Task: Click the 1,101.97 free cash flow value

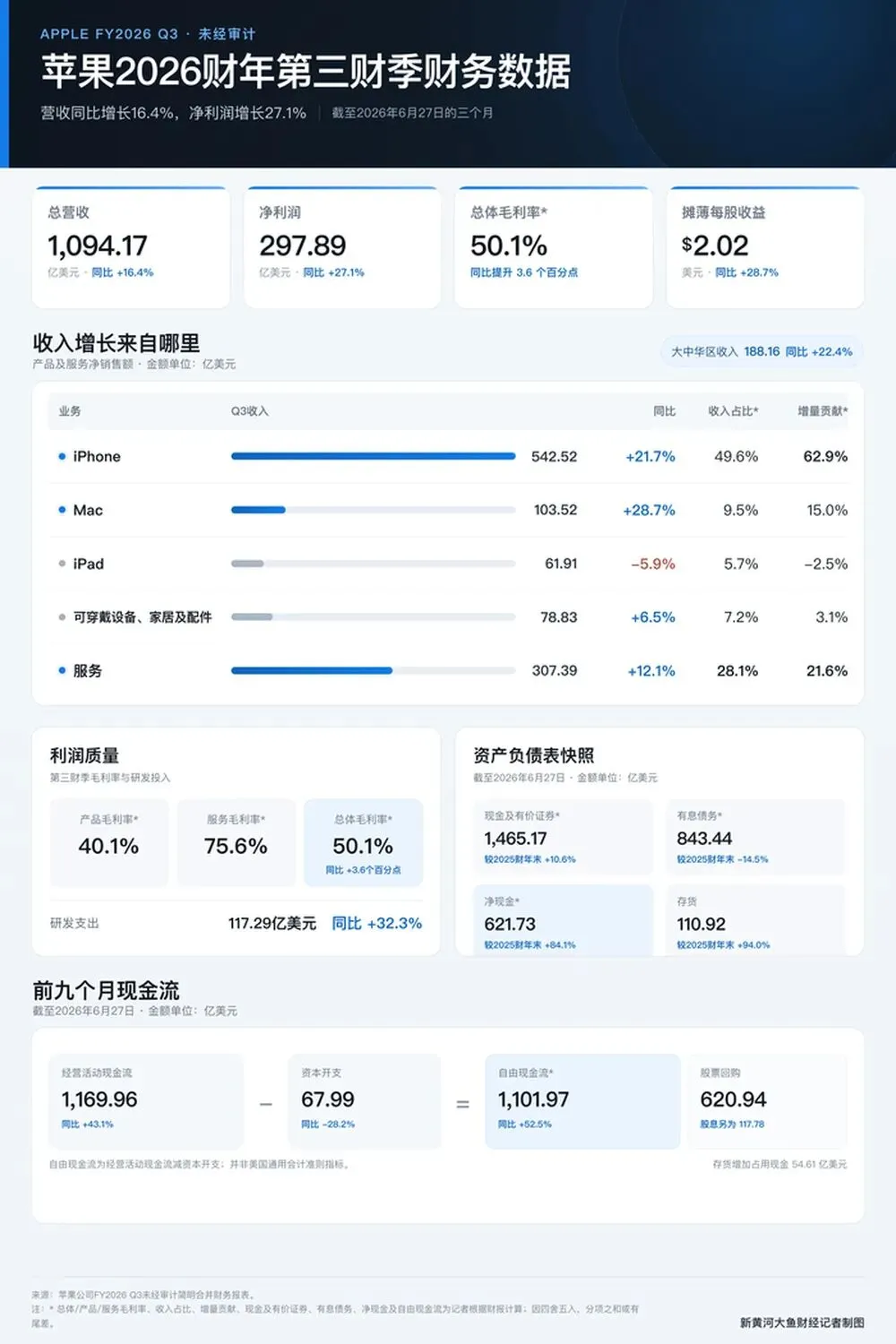Action: point(534,1099)
